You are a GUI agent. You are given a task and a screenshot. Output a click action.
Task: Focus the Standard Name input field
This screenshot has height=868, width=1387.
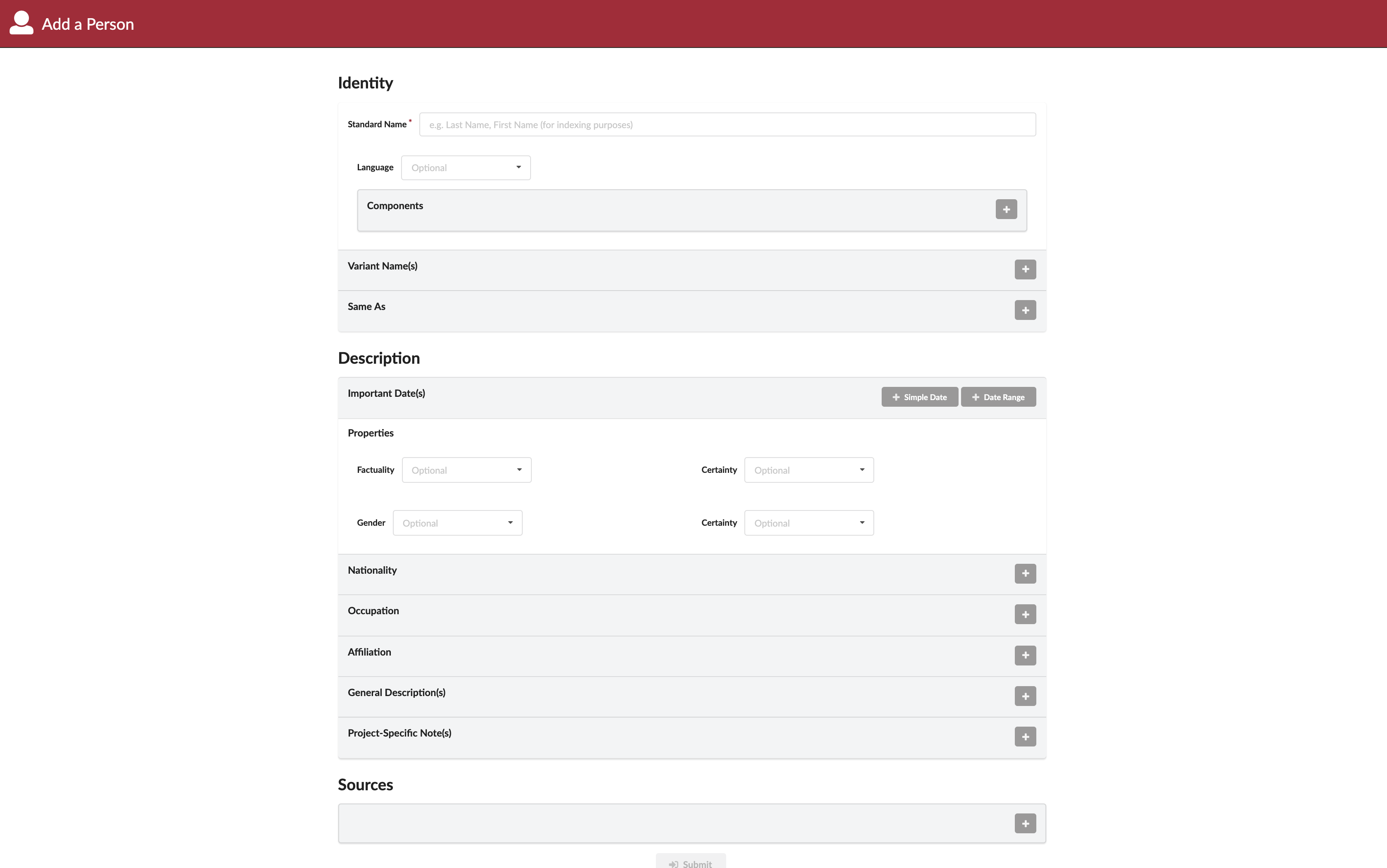727,124
